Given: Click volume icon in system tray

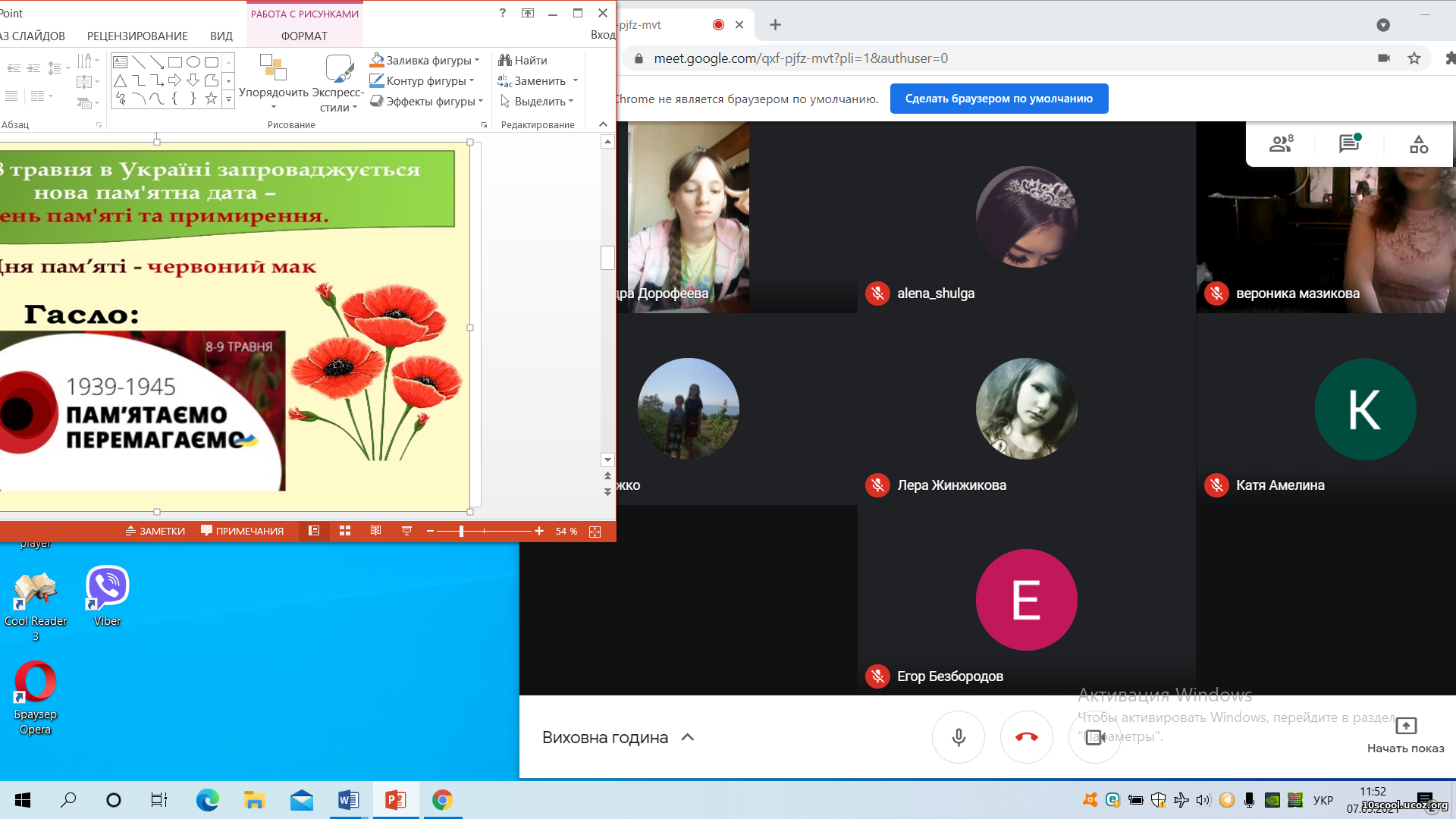Looking at the screenshot, I should tap(1203, 800).
